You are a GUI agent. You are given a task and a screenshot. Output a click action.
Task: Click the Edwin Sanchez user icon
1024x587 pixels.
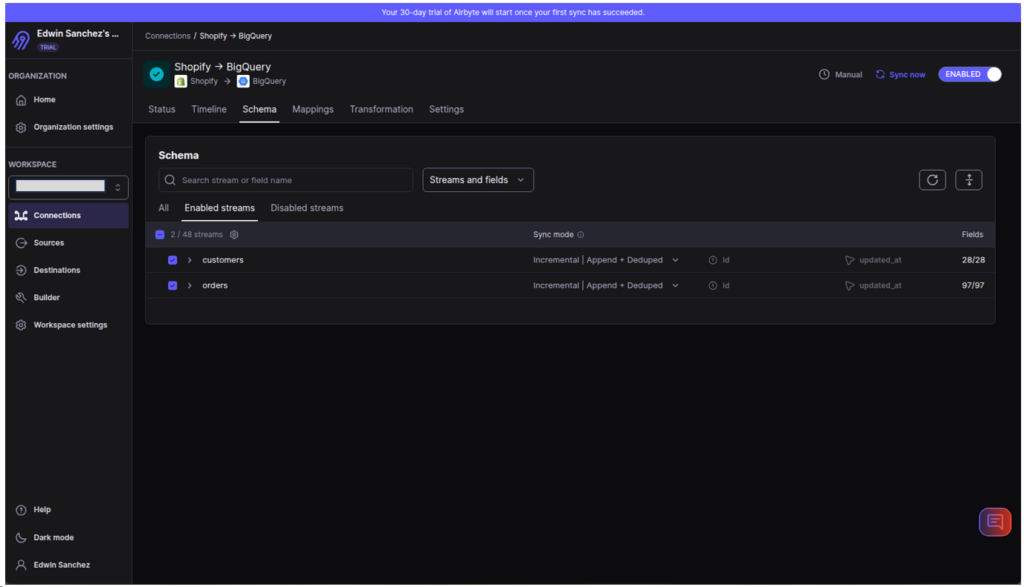click(21, 565)
